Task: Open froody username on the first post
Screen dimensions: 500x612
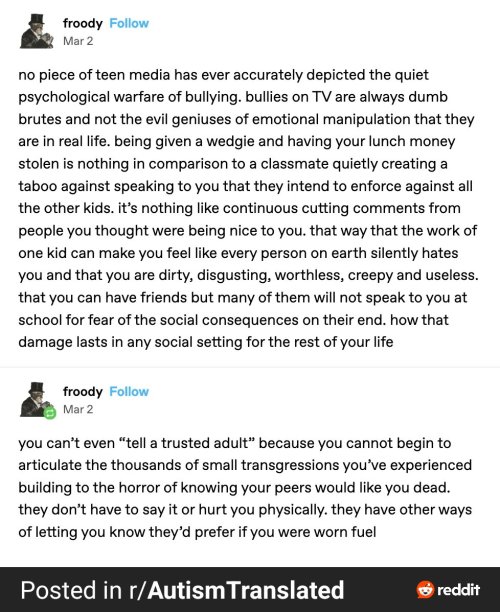Action: click(83, 23)
